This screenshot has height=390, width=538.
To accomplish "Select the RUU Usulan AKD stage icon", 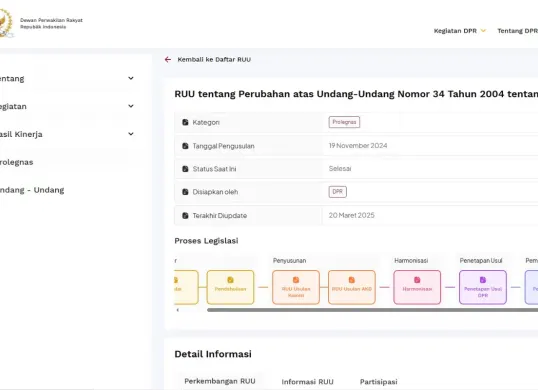I will [x=352, y=280].
